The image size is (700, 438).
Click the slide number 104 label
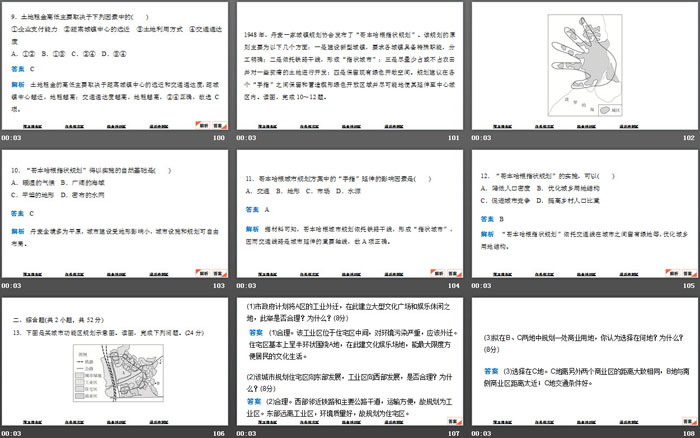tap(454, 285)
